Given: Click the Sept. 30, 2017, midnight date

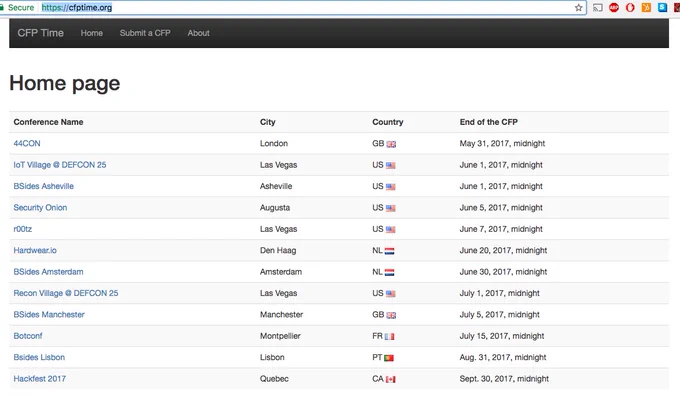Looking at the screenshot, I should click(504, 379).
